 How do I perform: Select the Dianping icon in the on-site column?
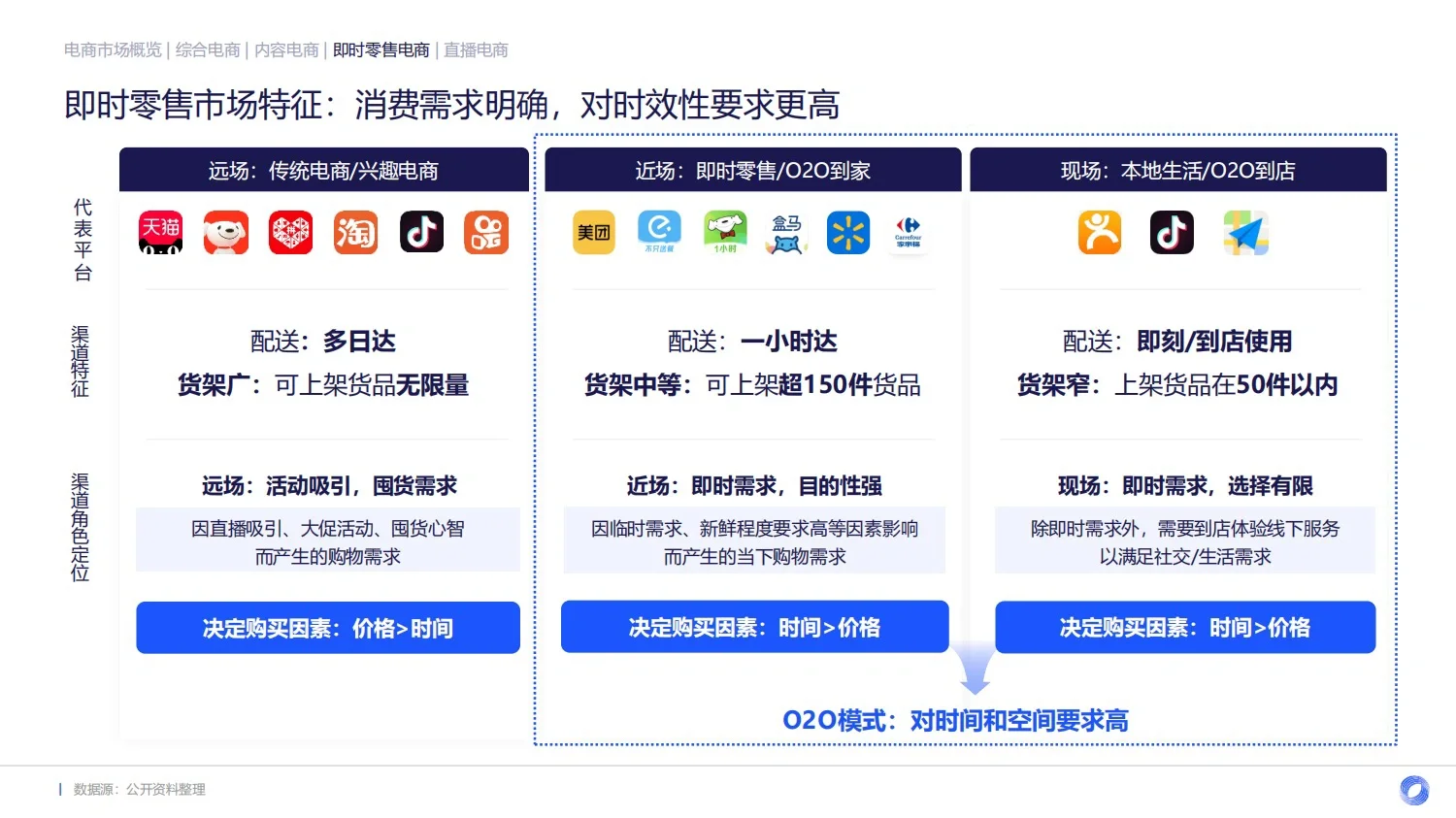(x=1100, y=233)
